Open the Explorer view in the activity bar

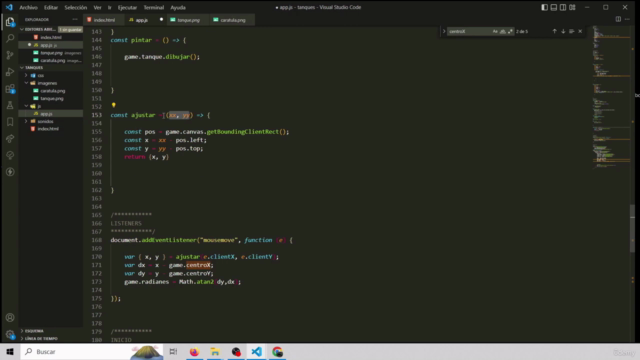[10, 22]
